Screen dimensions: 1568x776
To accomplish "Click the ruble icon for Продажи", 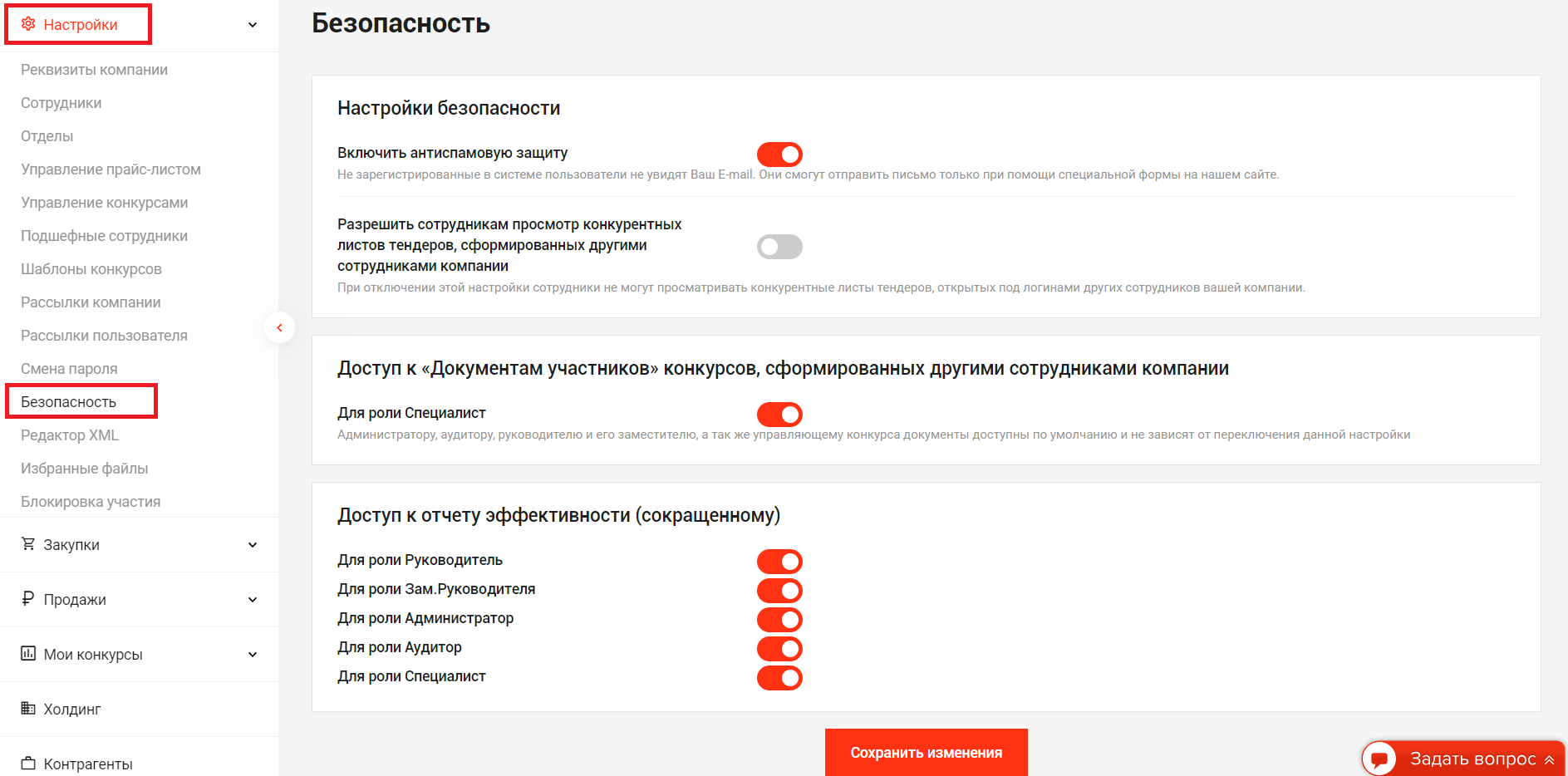I will coord(28,599).
